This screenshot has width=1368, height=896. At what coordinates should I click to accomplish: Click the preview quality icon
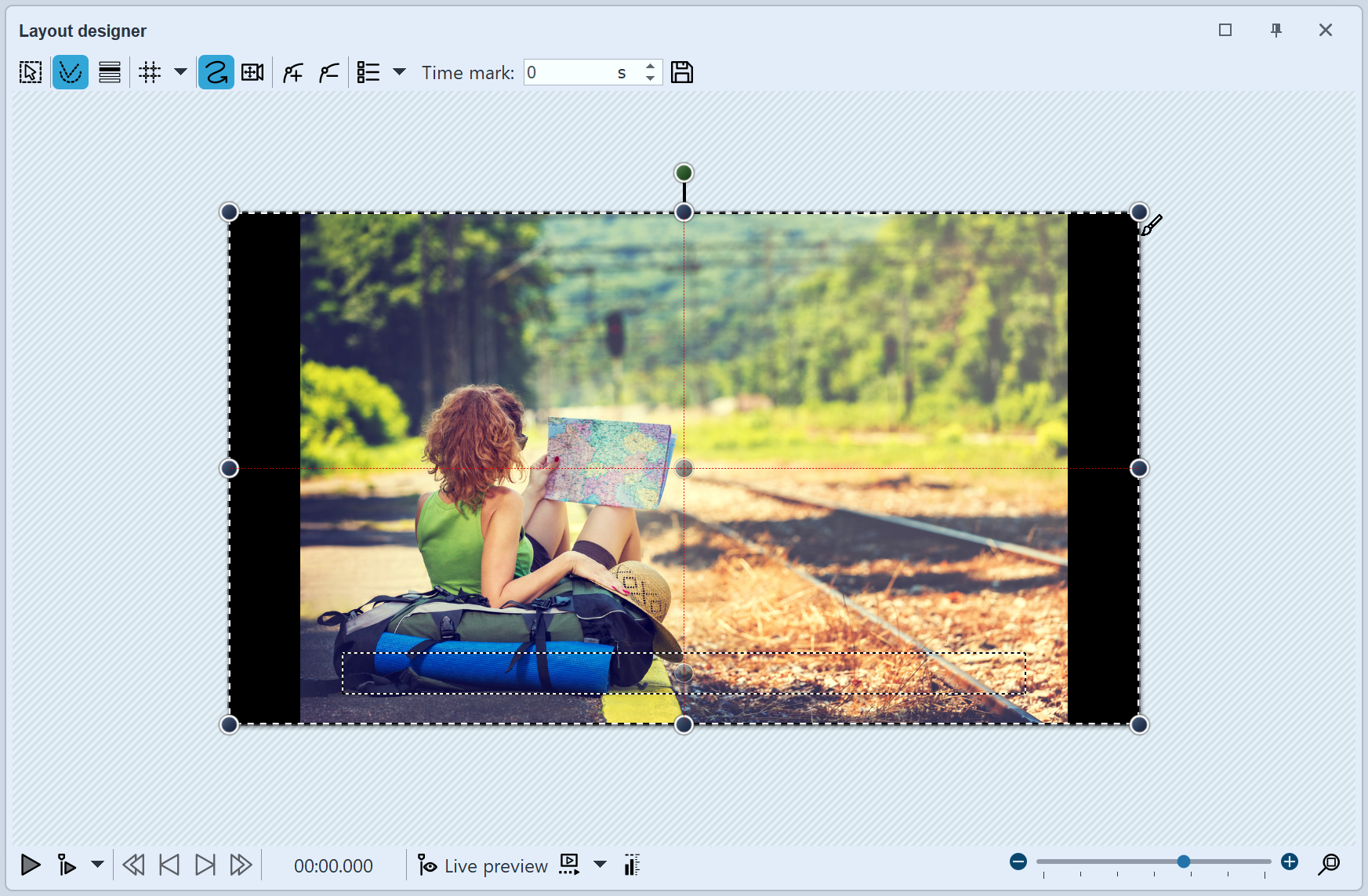pos(632,865)
